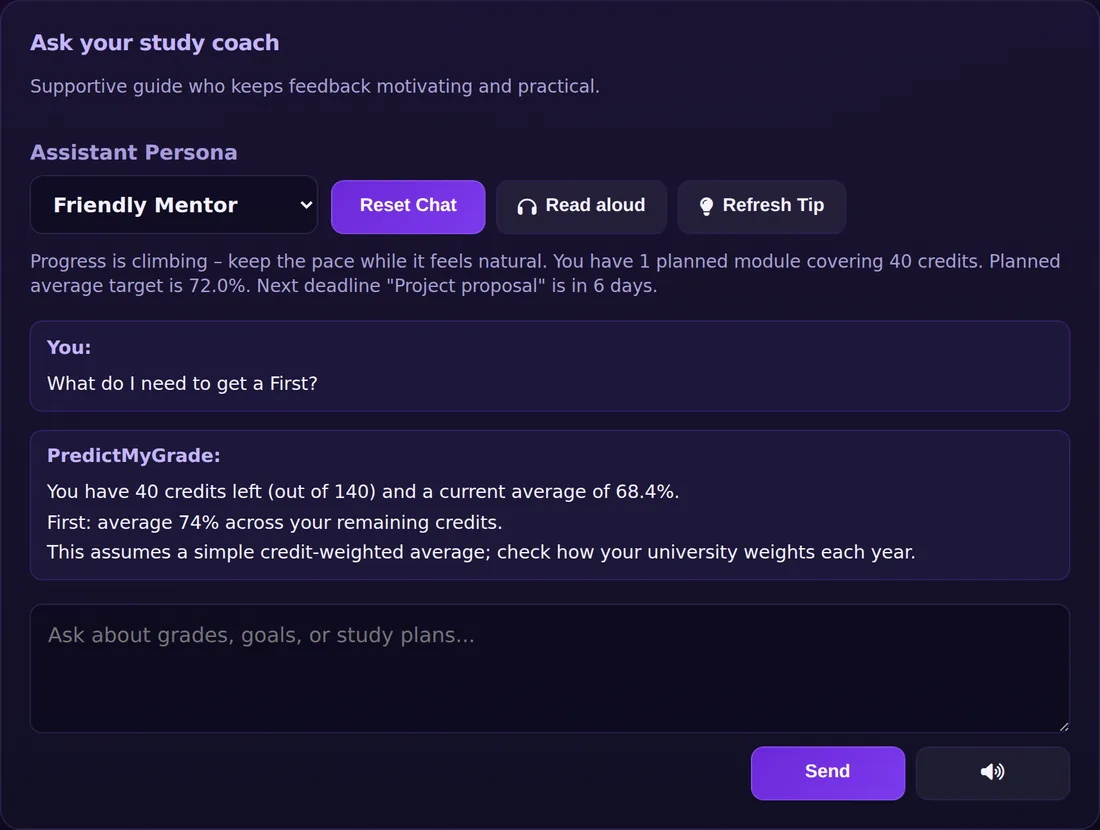Click the chevron arrow on the persona selector
This screenshot has width=1100, height=830.
pos(306,205)
